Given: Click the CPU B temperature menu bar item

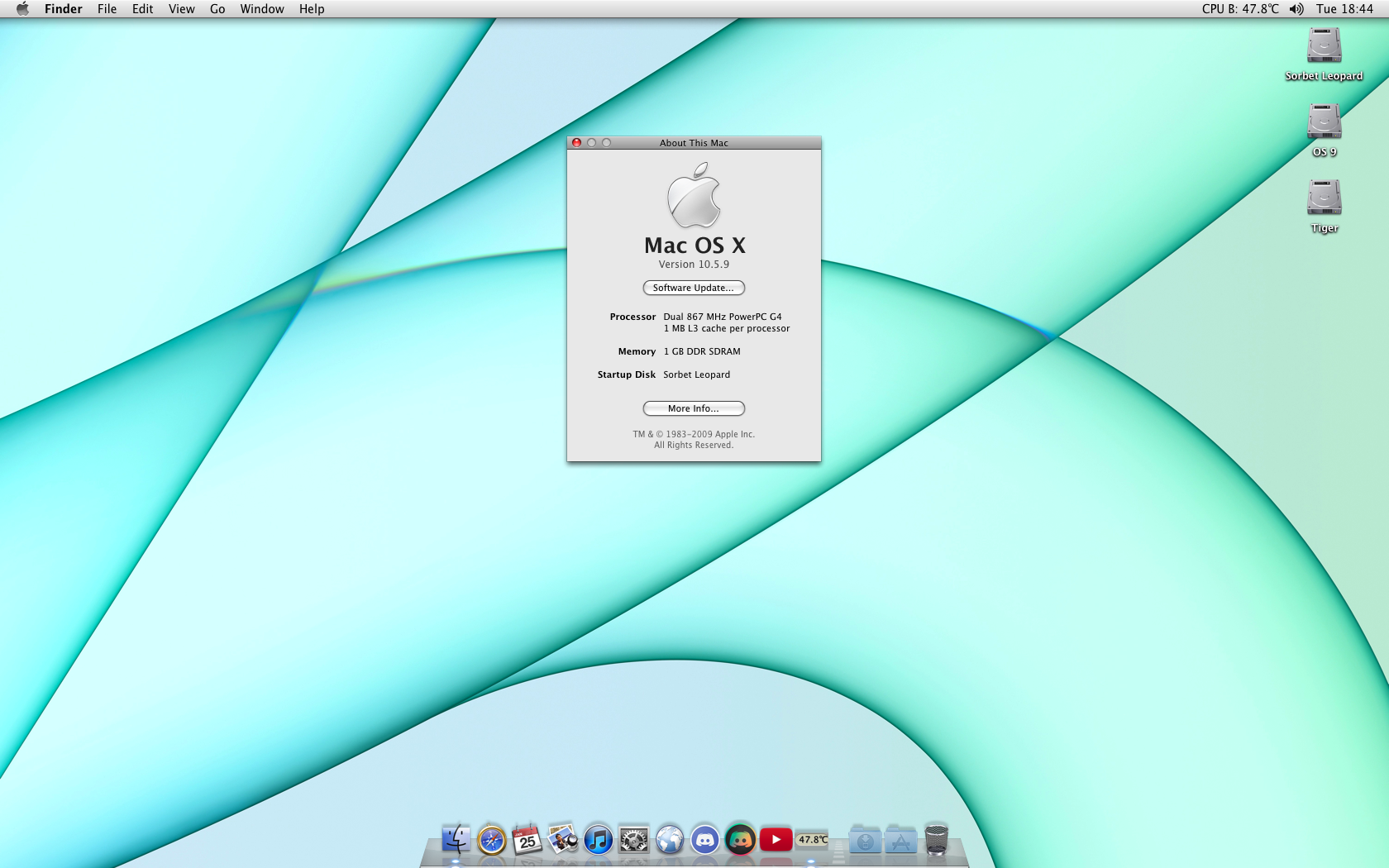Looking at the screenshot, I should tap(1240, 9).
